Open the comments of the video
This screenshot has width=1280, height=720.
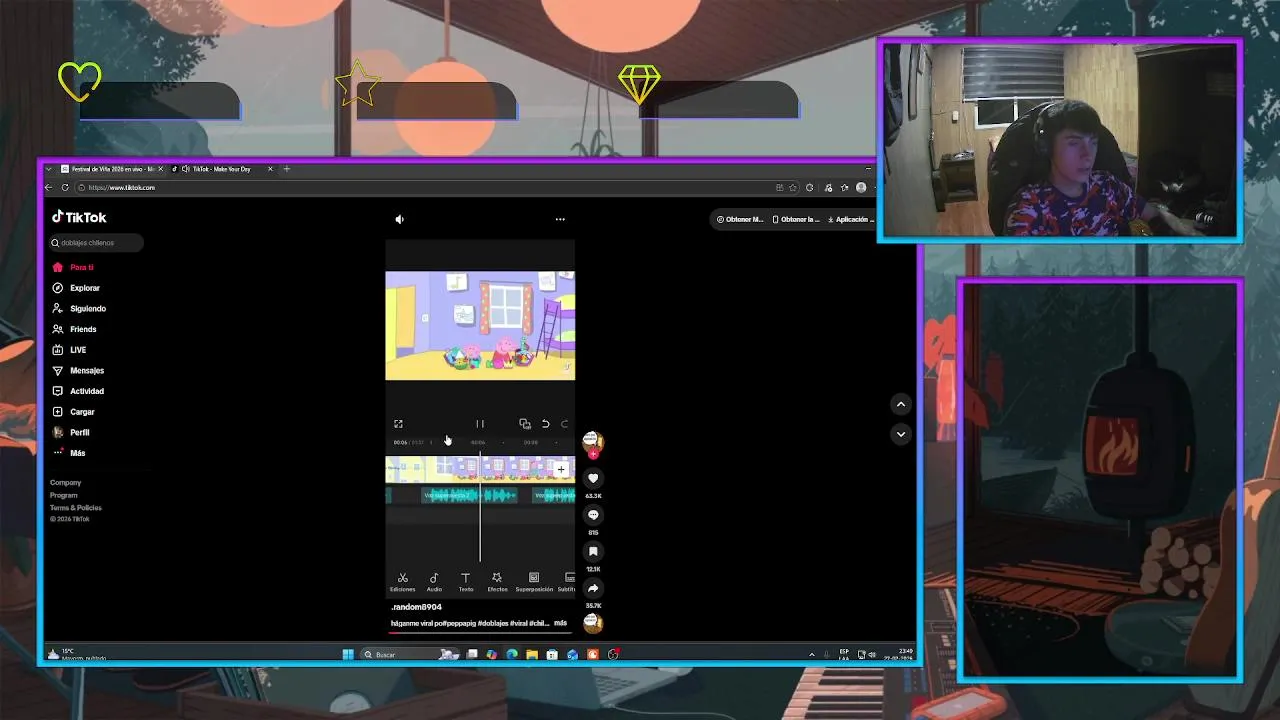(593, 515)
